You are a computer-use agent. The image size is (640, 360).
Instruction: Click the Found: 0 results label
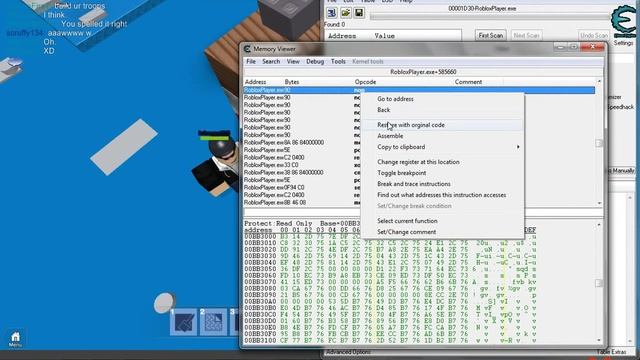(334, 24)
